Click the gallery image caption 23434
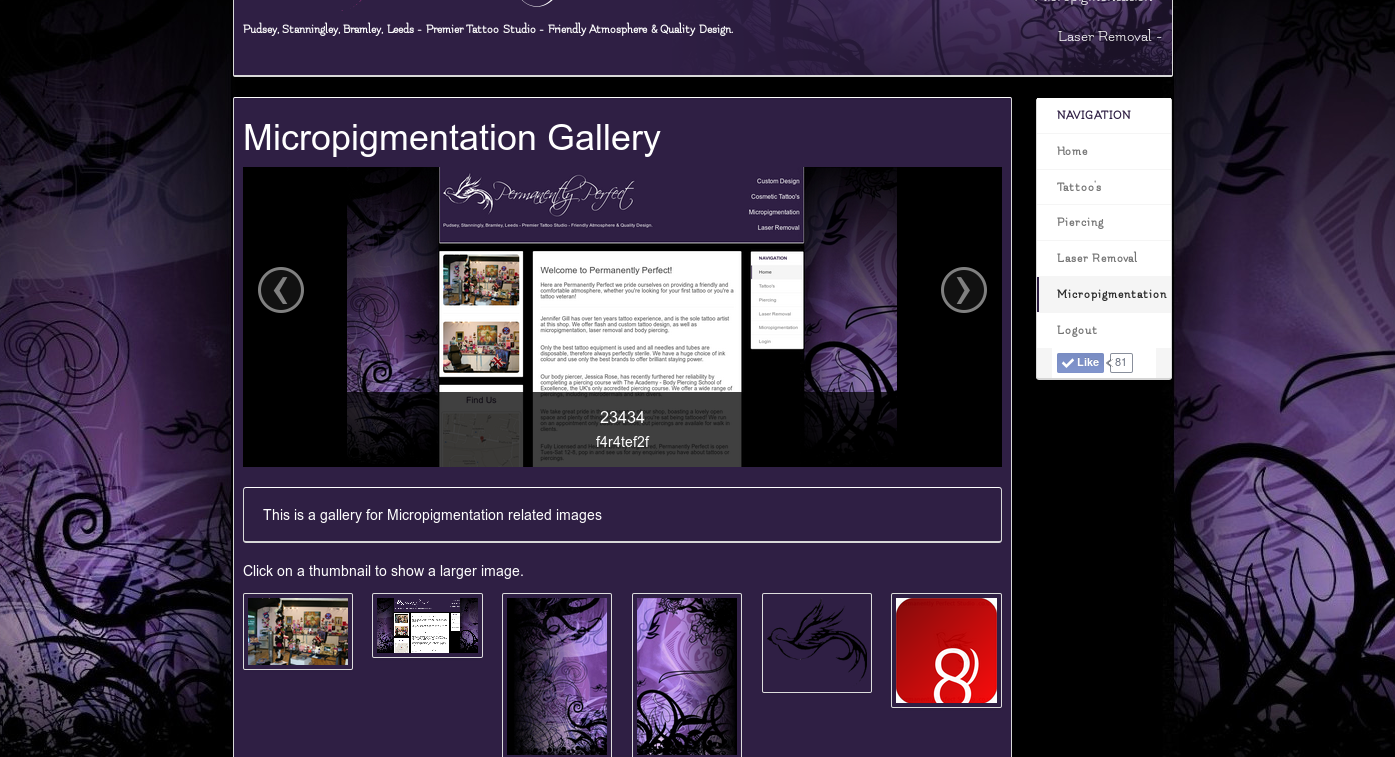Viewport: 1395px width, 757px height. click(622, 417)
